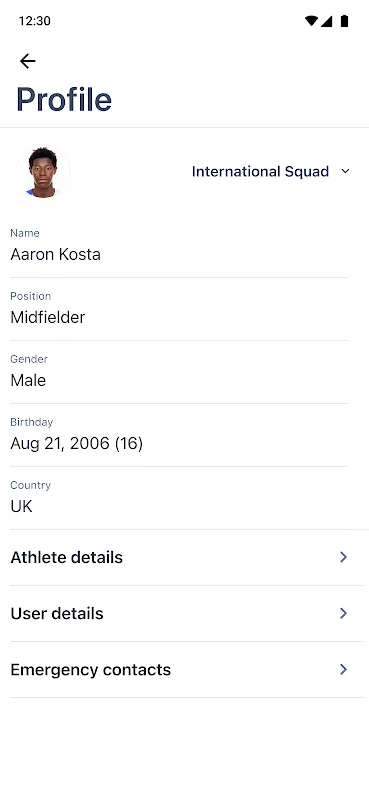Tap the player profile photo

click(x=43, y=172)
